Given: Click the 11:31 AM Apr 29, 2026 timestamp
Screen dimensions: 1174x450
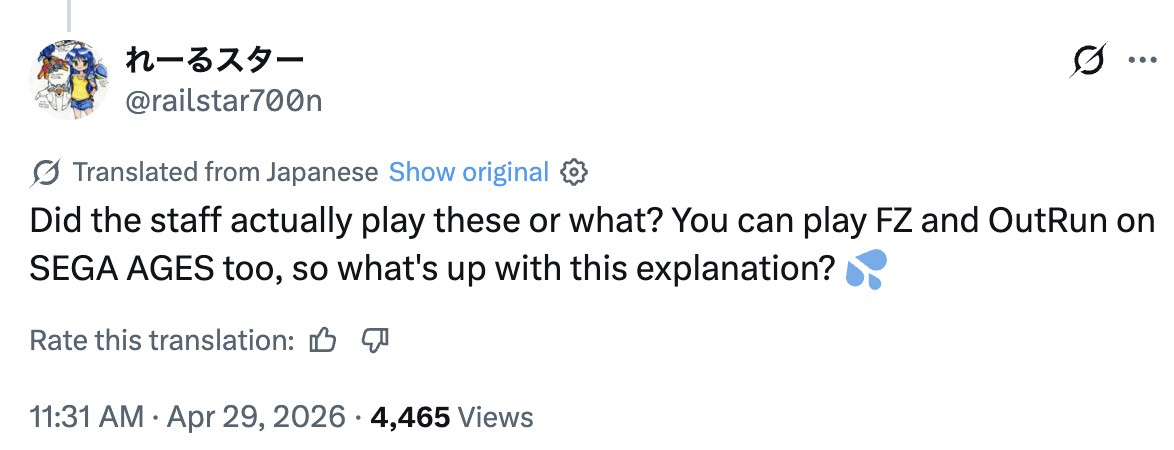Looking at the screenshot, I should (x=187, y=417).
